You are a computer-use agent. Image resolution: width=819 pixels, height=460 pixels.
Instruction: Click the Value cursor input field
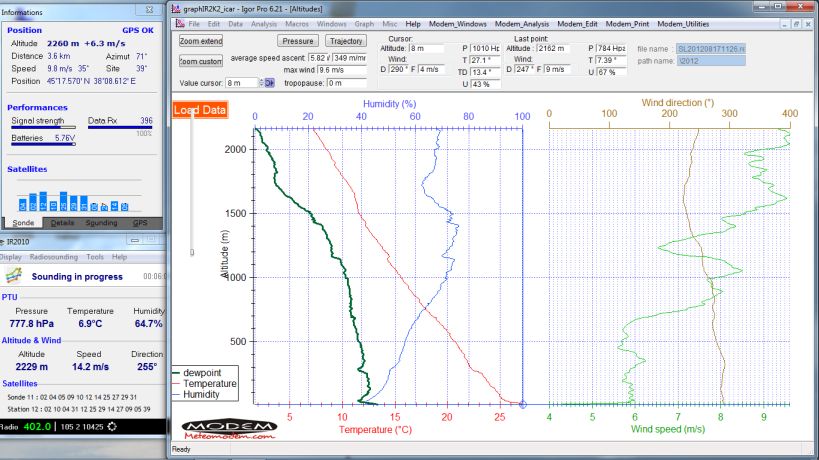pos(242,83)
